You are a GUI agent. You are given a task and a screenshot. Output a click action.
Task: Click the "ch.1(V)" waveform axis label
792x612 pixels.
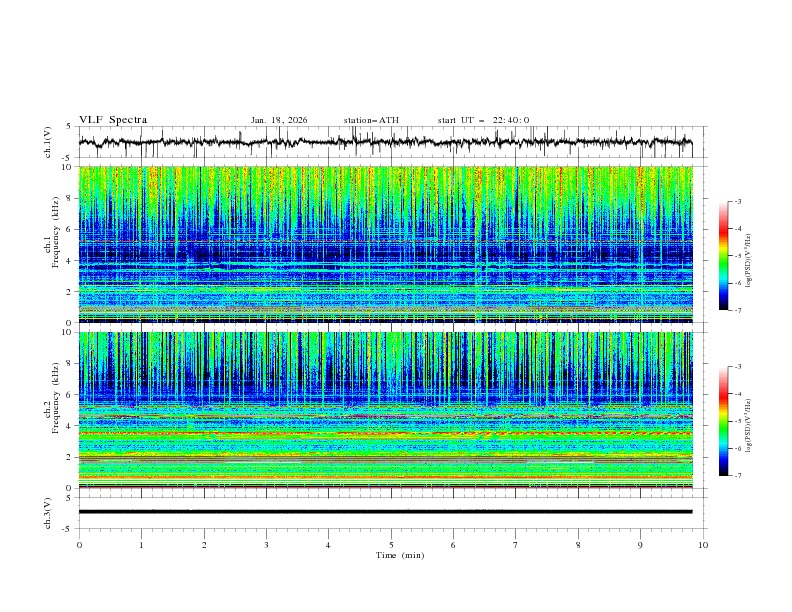click(x=48, y=142)
